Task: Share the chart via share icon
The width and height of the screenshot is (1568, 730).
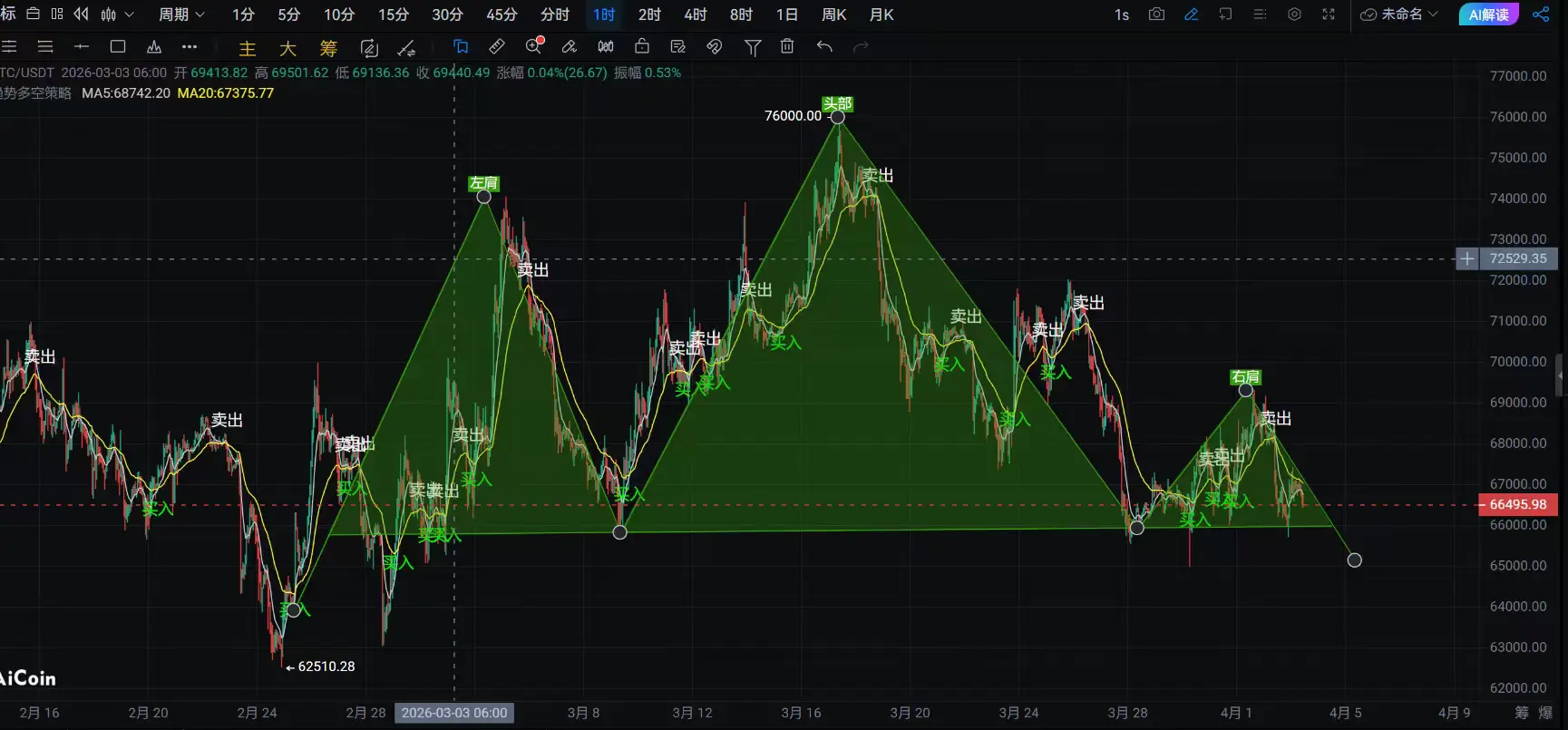Action: tap(1541, 15)
